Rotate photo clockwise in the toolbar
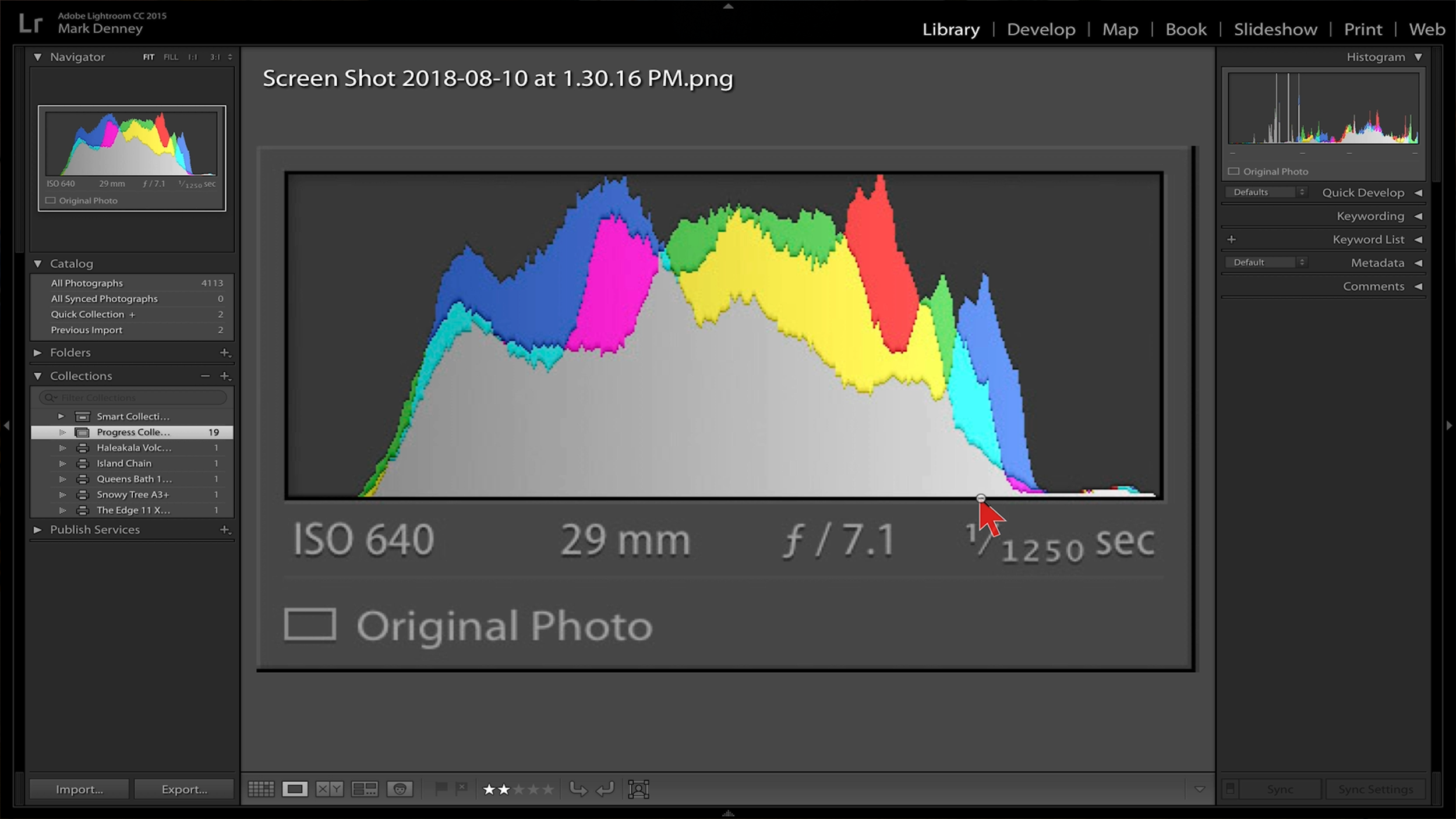1456x819 pixels. click(x=606, y=789)
